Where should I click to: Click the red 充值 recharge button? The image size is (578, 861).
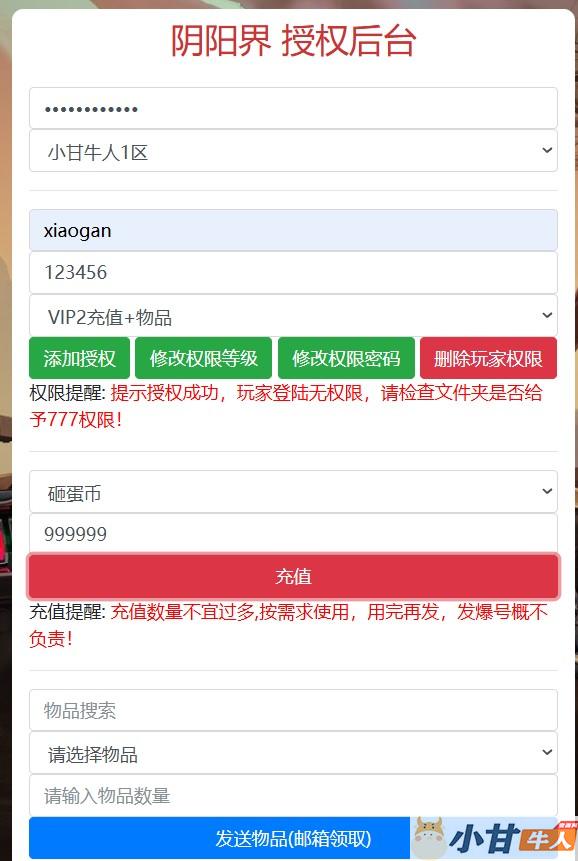(293, 576)
